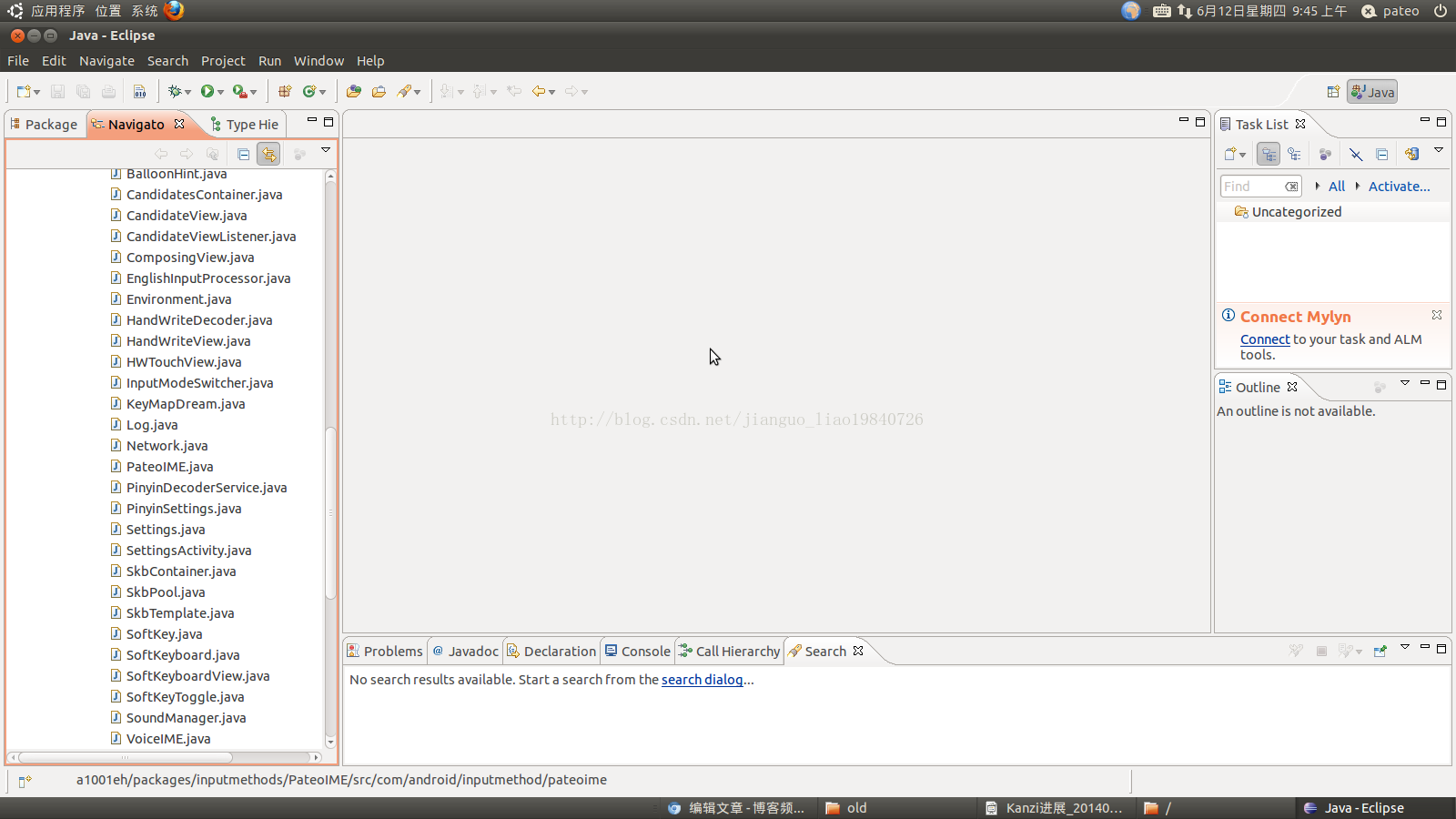
Task: Click the All working set link
Action: pyautogui.click(x=1336, y=187)
